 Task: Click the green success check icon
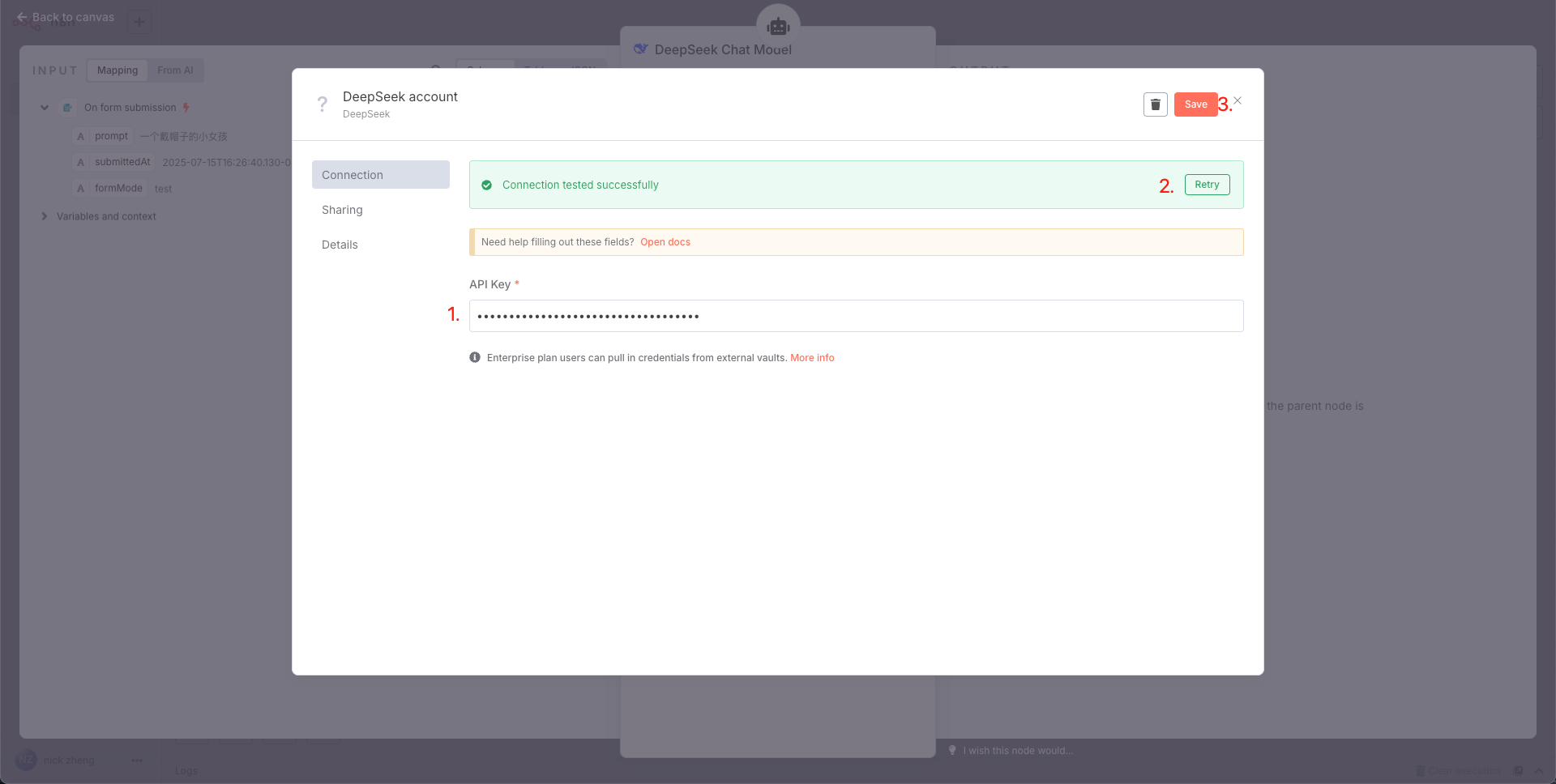pyautogui.click(x=487, y=185)
